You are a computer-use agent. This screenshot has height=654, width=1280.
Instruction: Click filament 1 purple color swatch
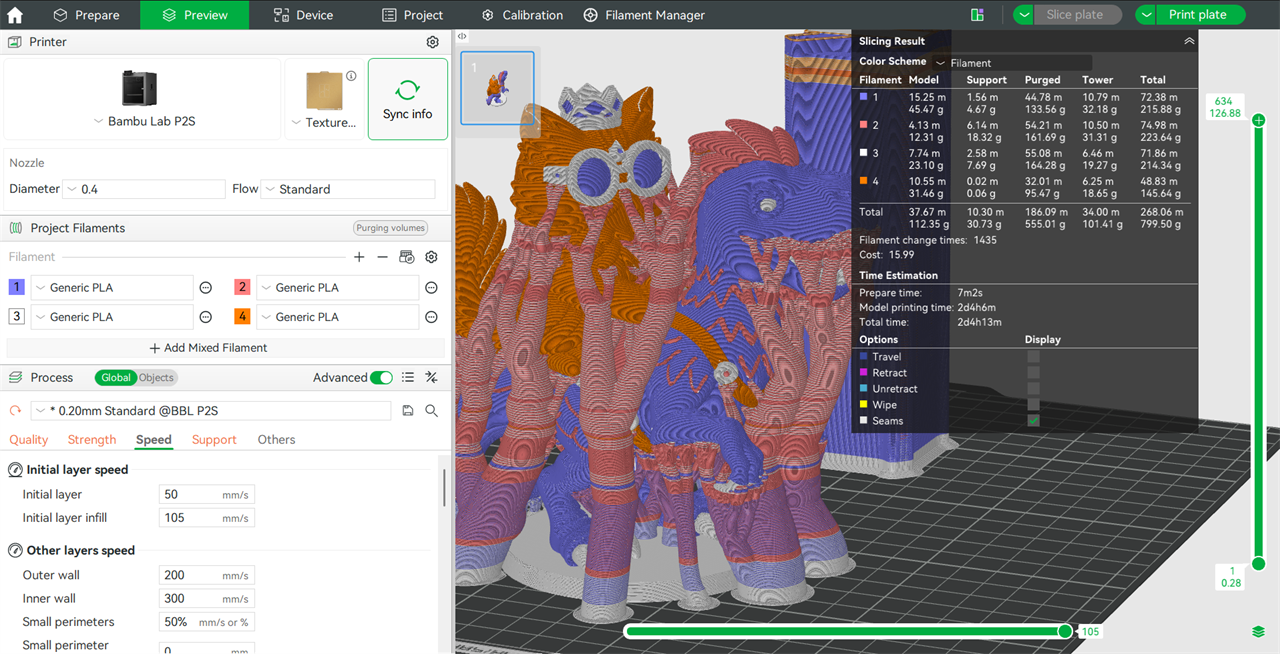click(16, 288)
